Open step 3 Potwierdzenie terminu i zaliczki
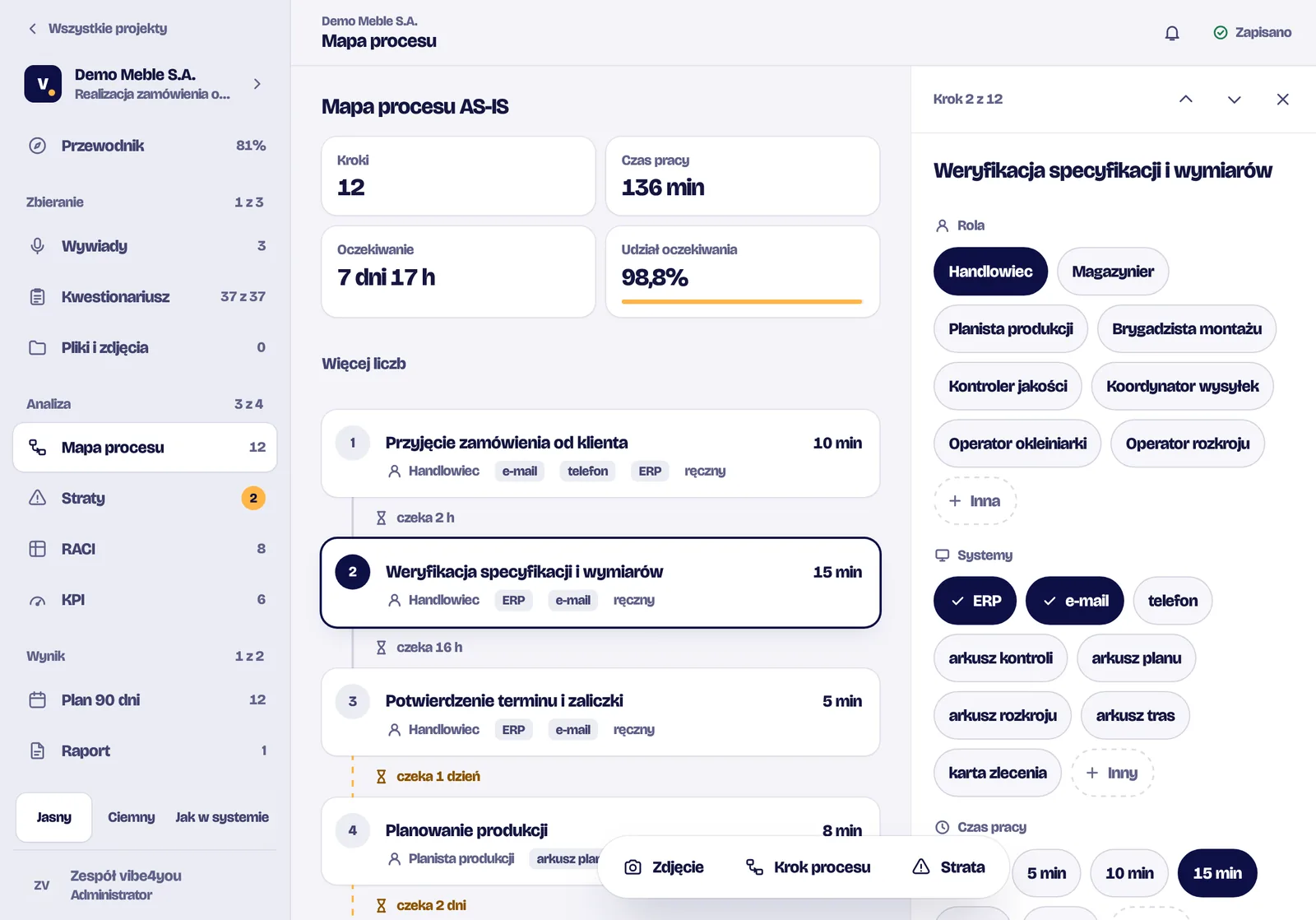1316x920 pixels. [x=600, y=712]
